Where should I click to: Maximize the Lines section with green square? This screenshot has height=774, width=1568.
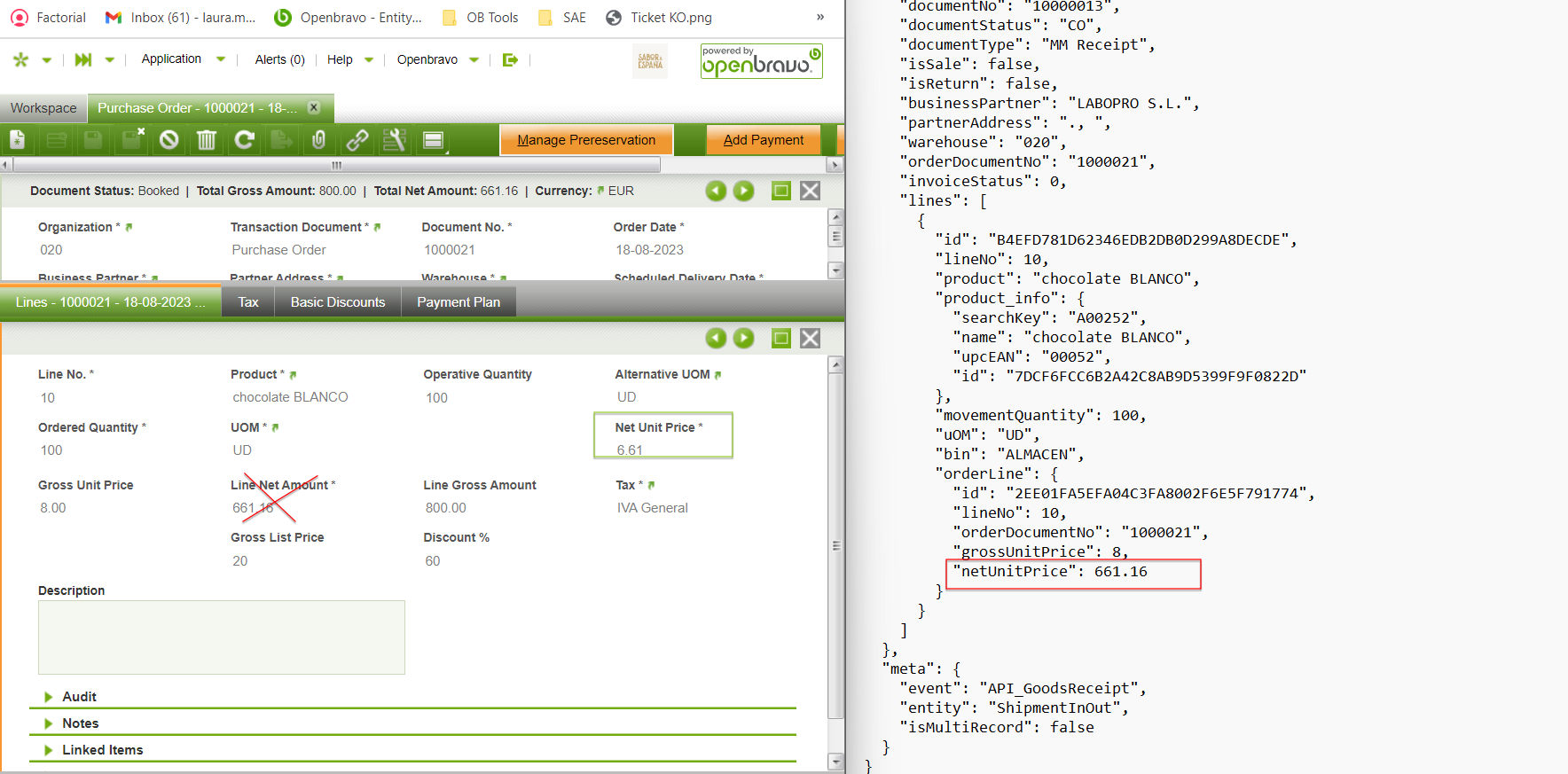[x=780, y=338]
